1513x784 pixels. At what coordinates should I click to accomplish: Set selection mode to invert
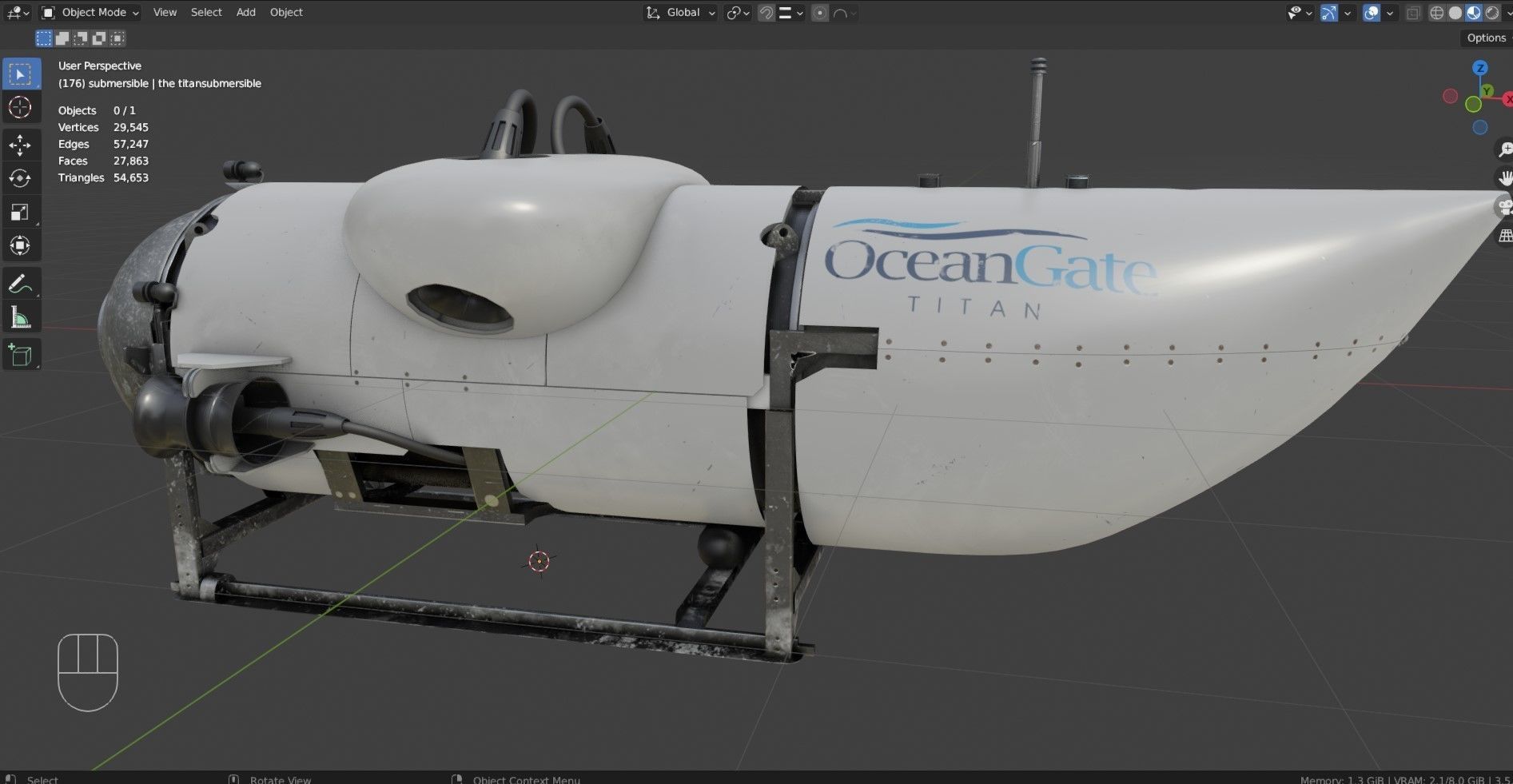pos(99,38)
